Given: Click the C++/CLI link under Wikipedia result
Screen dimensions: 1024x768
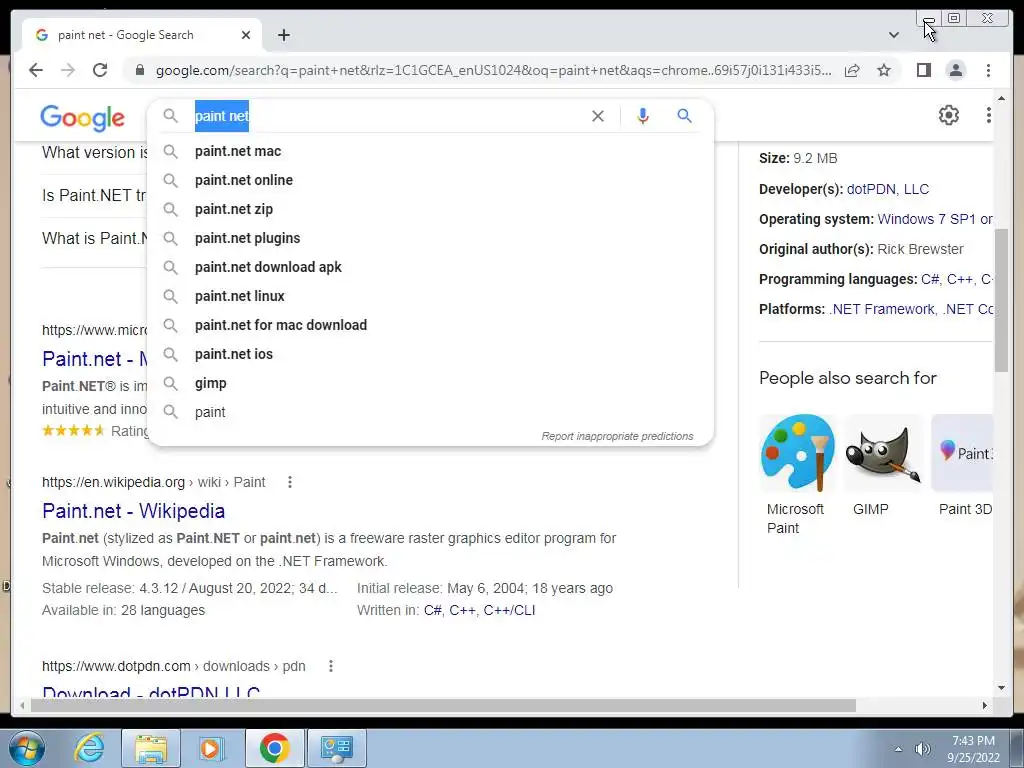Looking at the screenshot, I should [509, 611].
